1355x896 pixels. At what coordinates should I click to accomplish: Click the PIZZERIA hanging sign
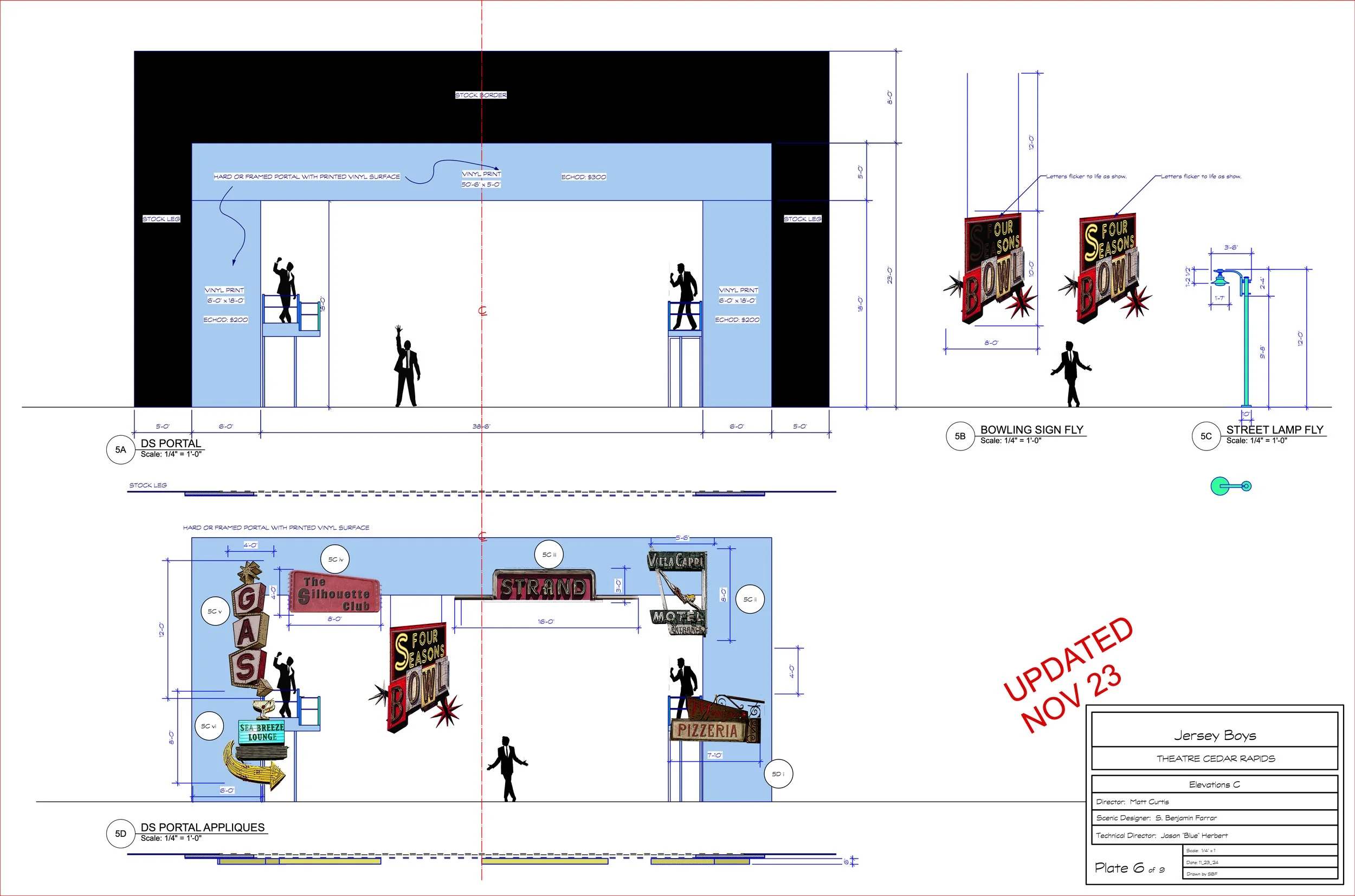(x=717, y=719)
